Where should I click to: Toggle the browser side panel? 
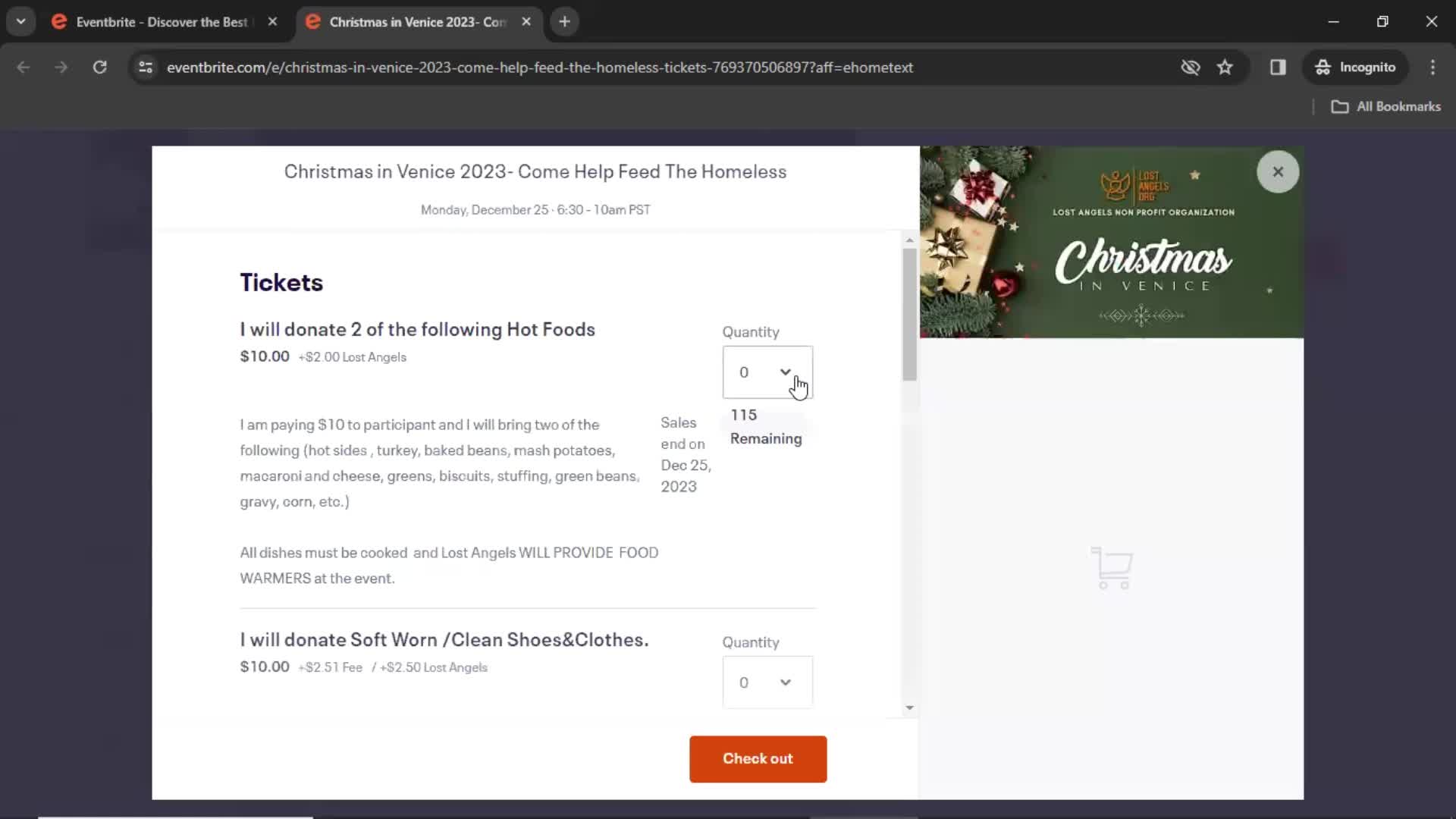(x=1278, y=67)
